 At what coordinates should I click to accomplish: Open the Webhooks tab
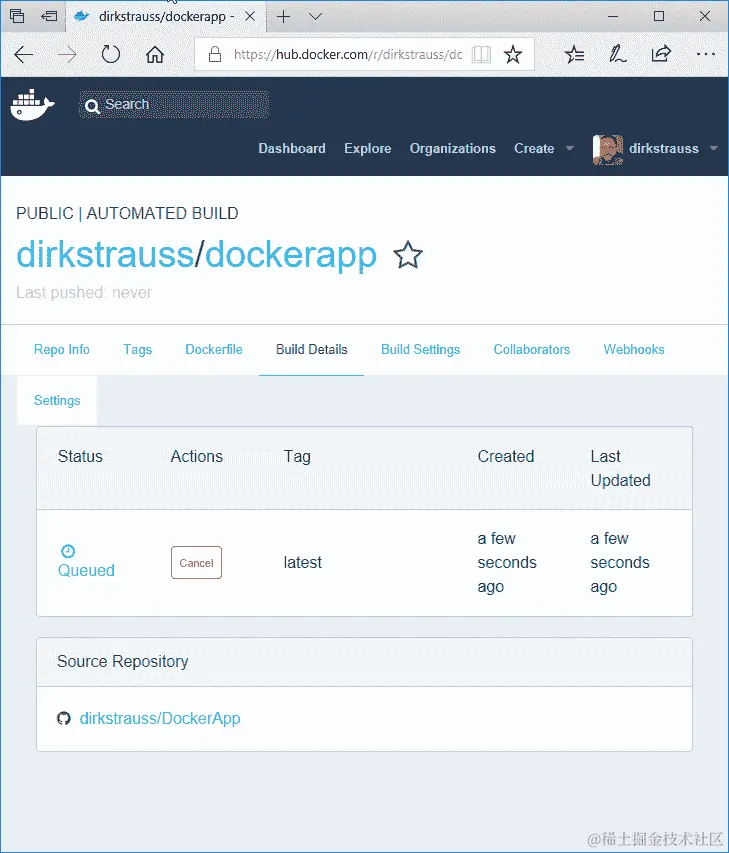(634, 349)
